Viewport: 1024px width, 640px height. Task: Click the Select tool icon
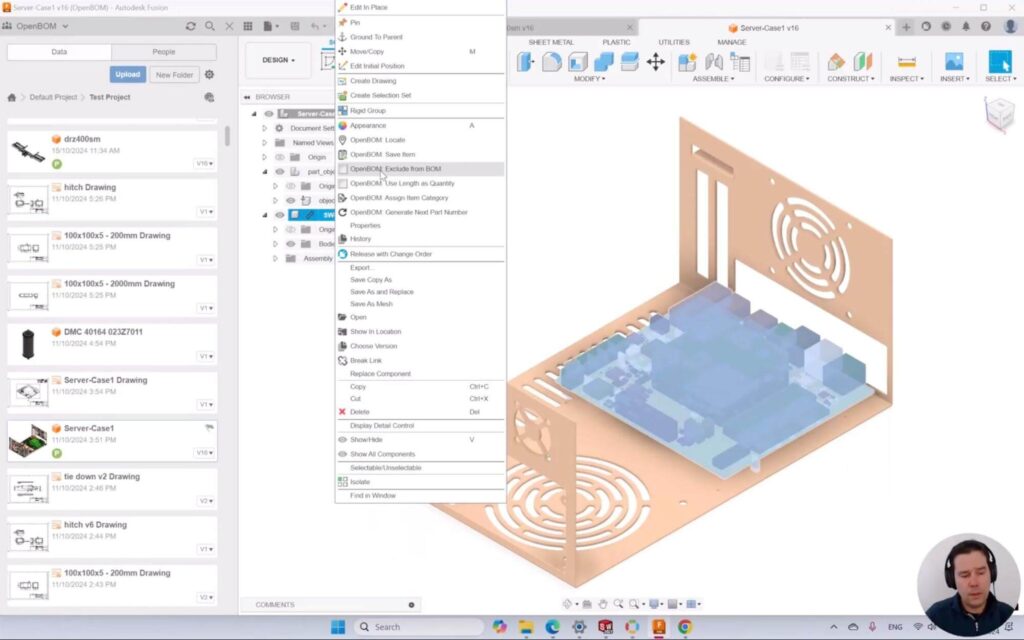1000,61
